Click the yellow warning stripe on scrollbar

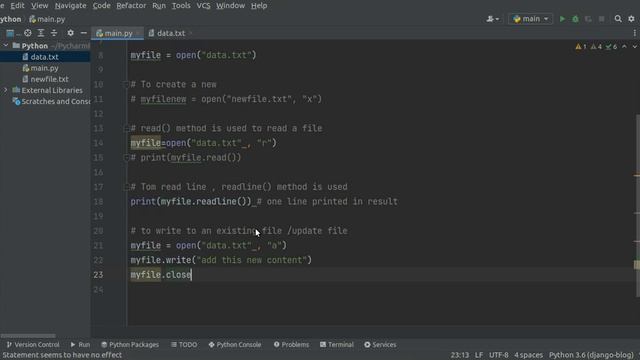[637, 265]
